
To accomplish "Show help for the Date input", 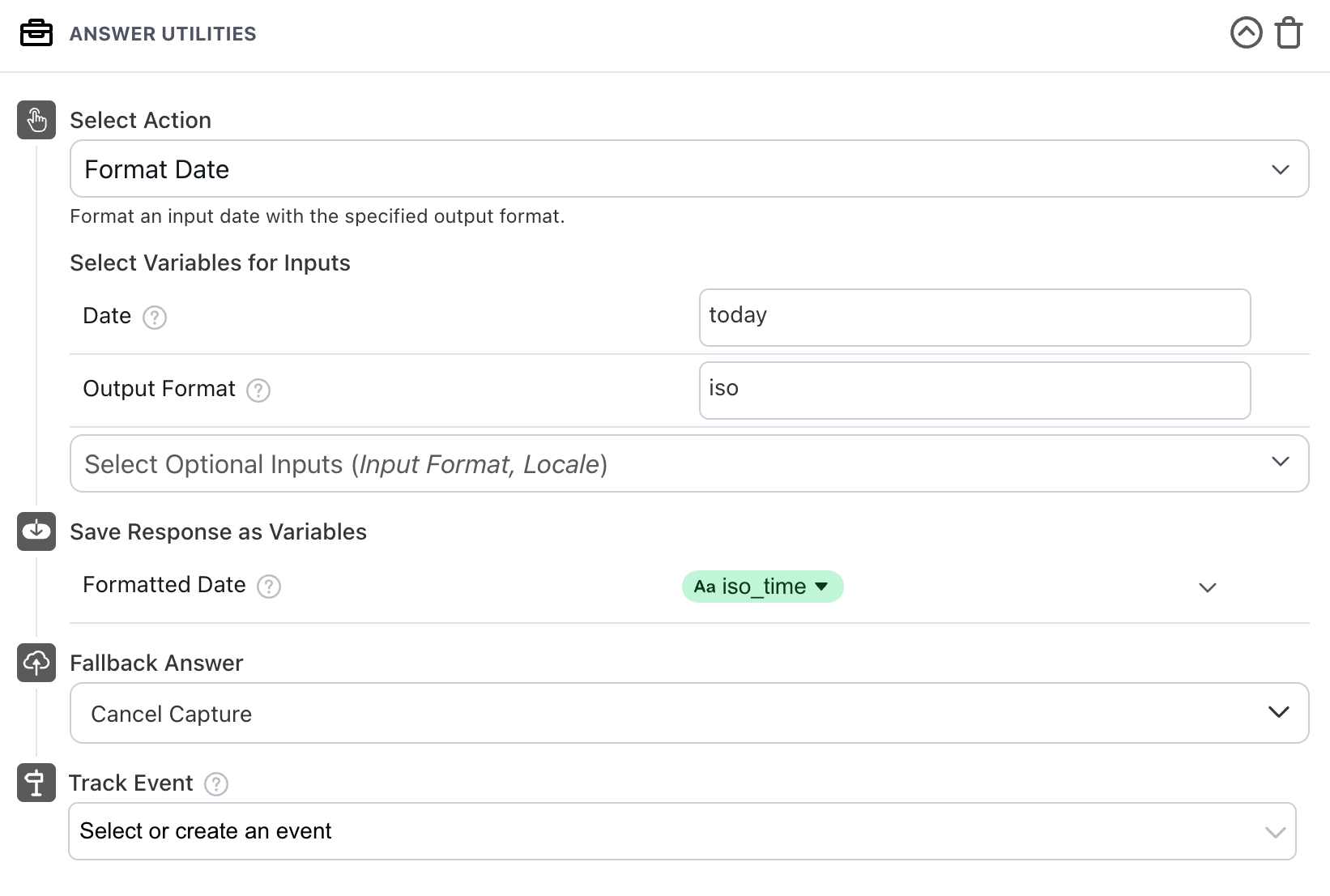I will coord(155,317).
